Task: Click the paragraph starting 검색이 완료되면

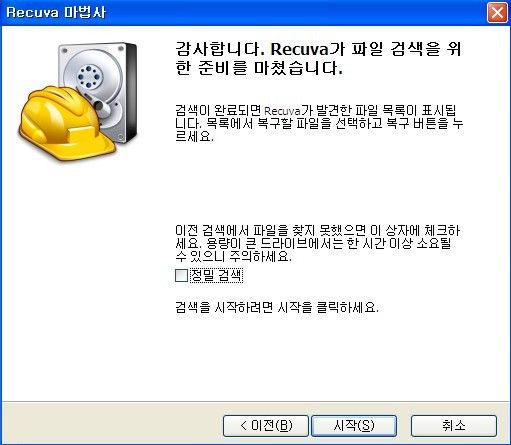Action: (319, 123)
